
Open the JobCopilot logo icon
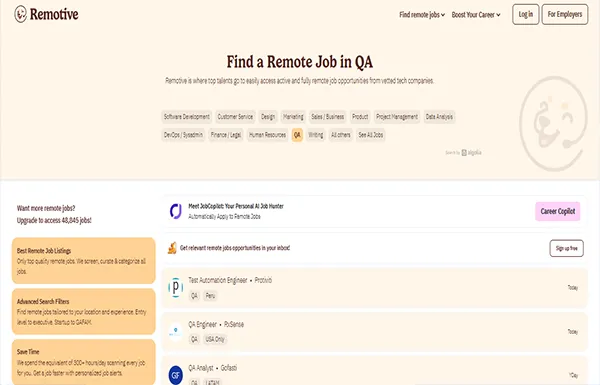click(x=176, y=211)
